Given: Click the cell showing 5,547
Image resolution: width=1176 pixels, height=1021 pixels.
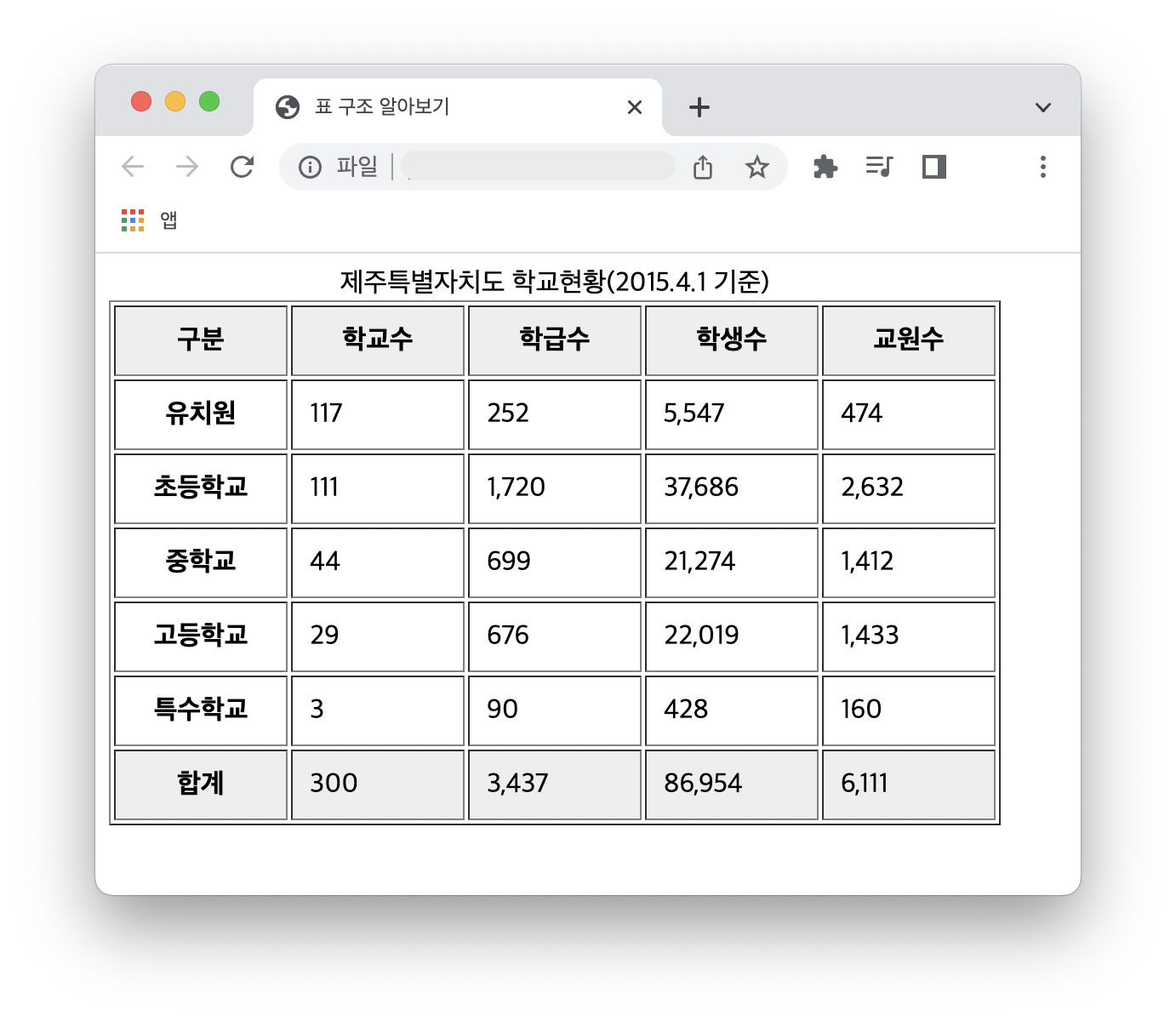Looking at the screenshot, I should (732, 414).
